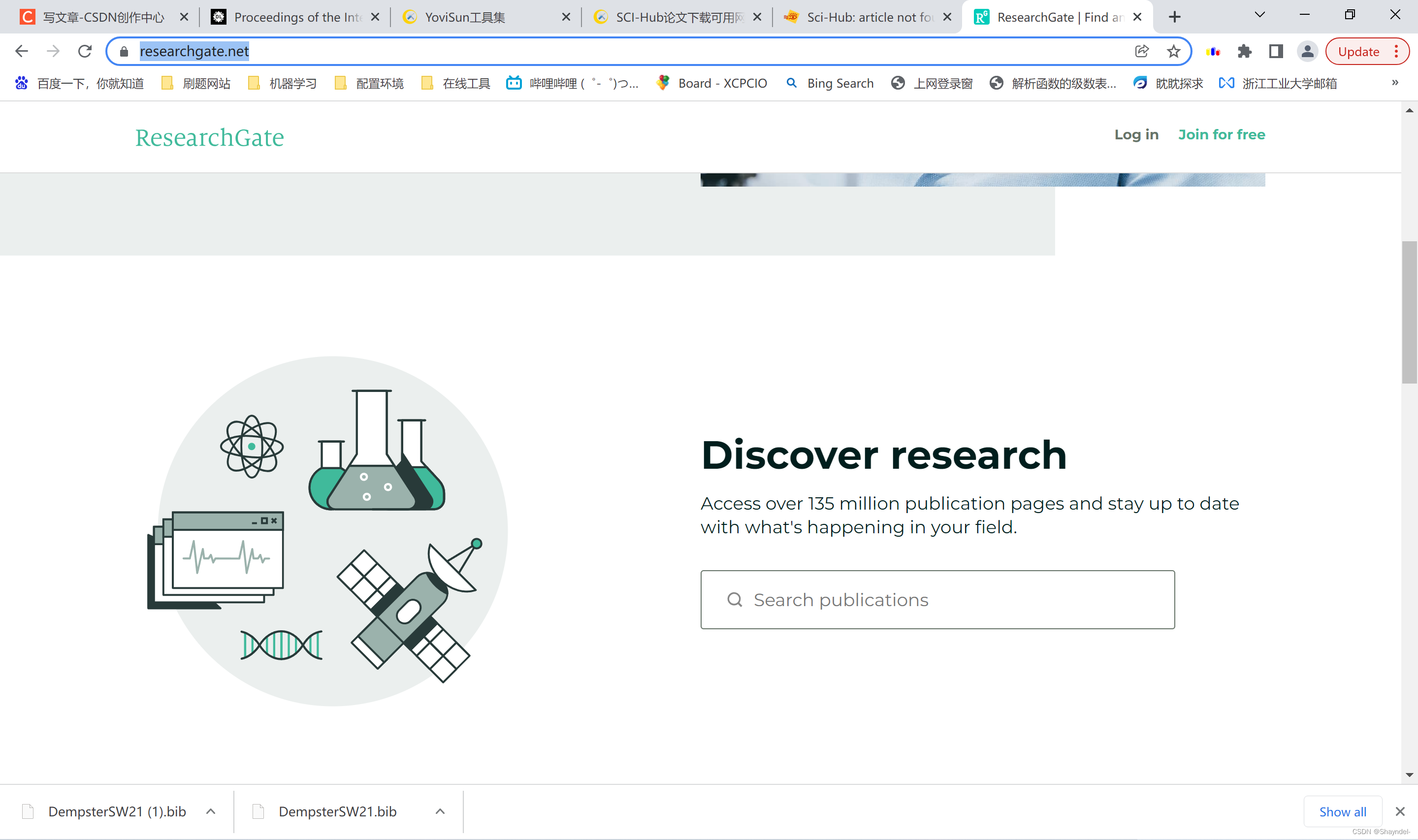Show hidden bookmarks overflow chevron

tap(1395, 83)
